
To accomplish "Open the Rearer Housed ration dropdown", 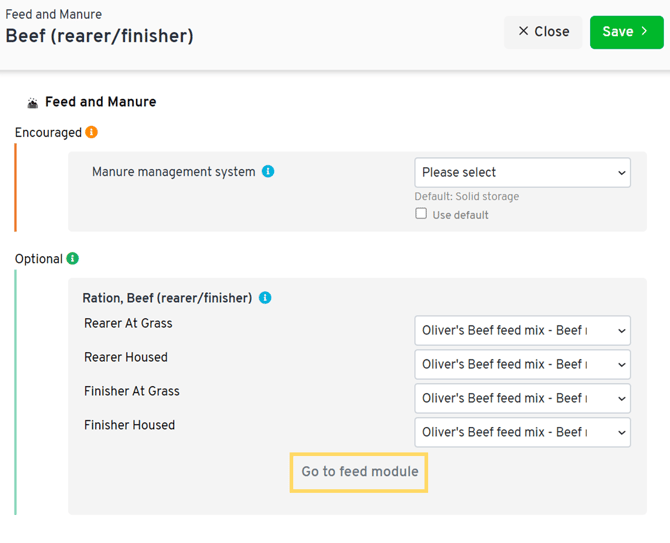I will click(522, 364).
